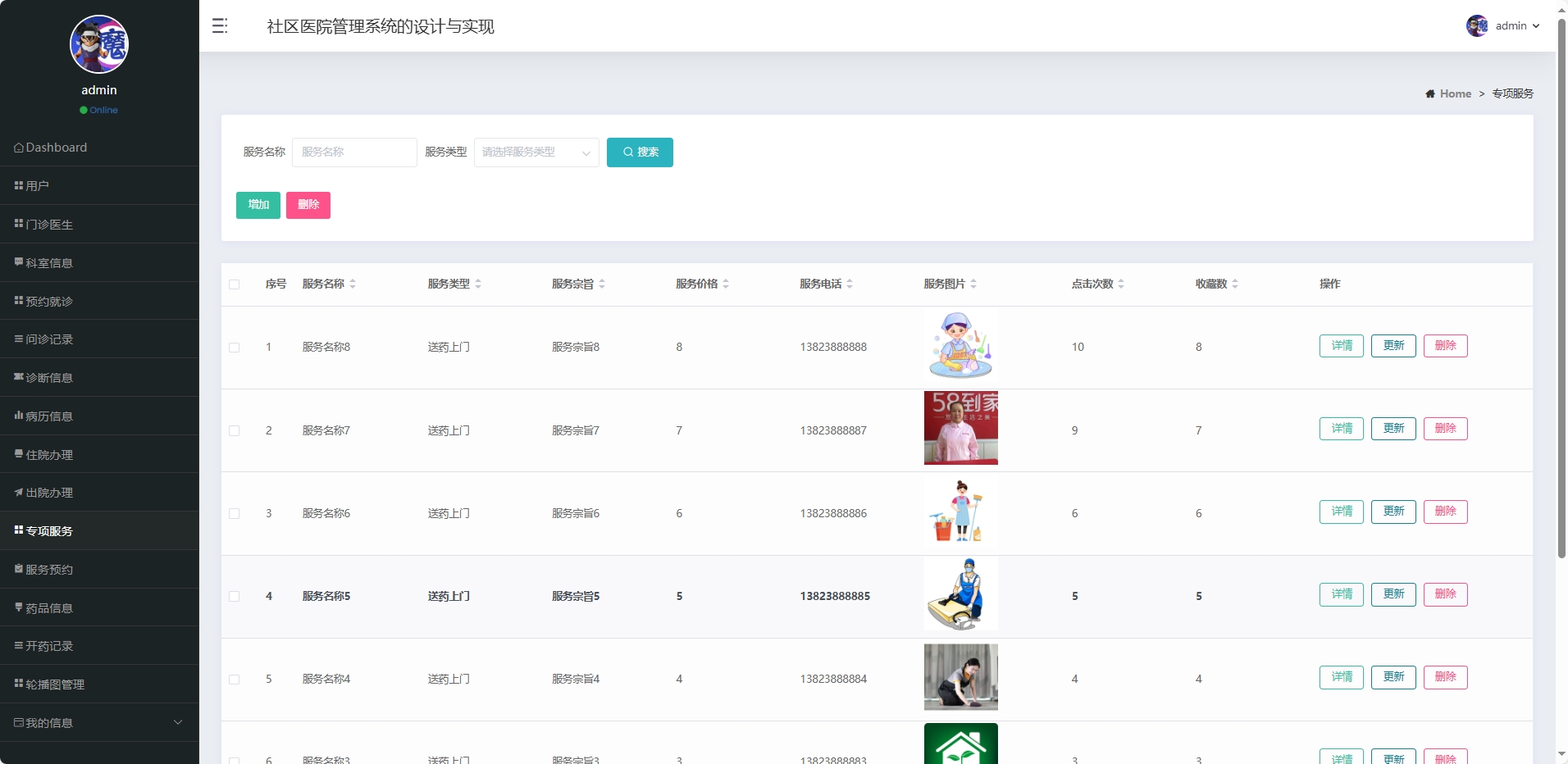Click the service image thumbnail for 服务名称7

[x=961, y=428]
